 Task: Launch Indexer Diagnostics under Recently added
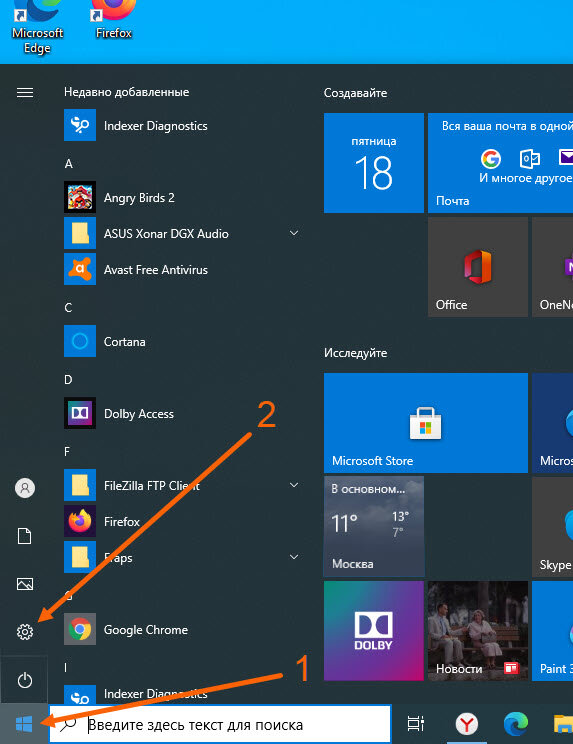(x=183, y=125)
